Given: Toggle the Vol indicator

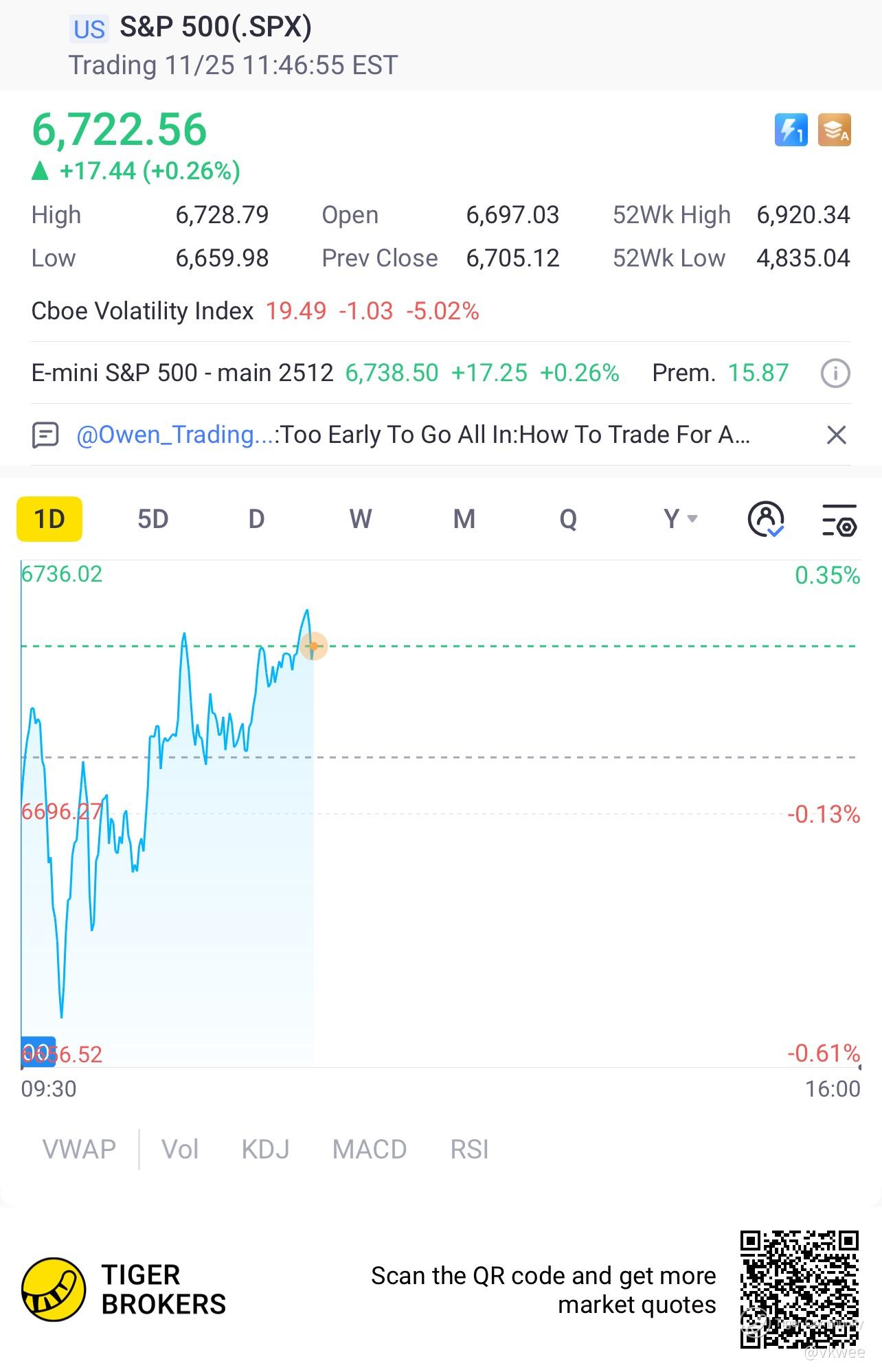Looking at the screenshot, I should (x=180, y=1150).
